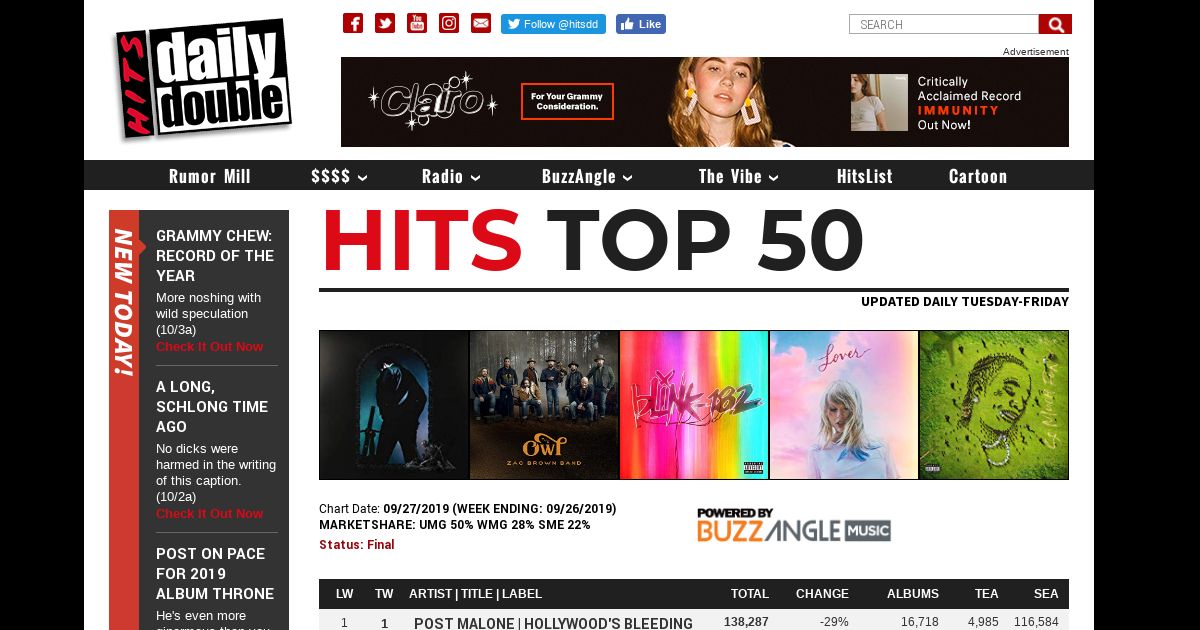Open A Long, Schlong Time Ago headline

tap(212, 407)
